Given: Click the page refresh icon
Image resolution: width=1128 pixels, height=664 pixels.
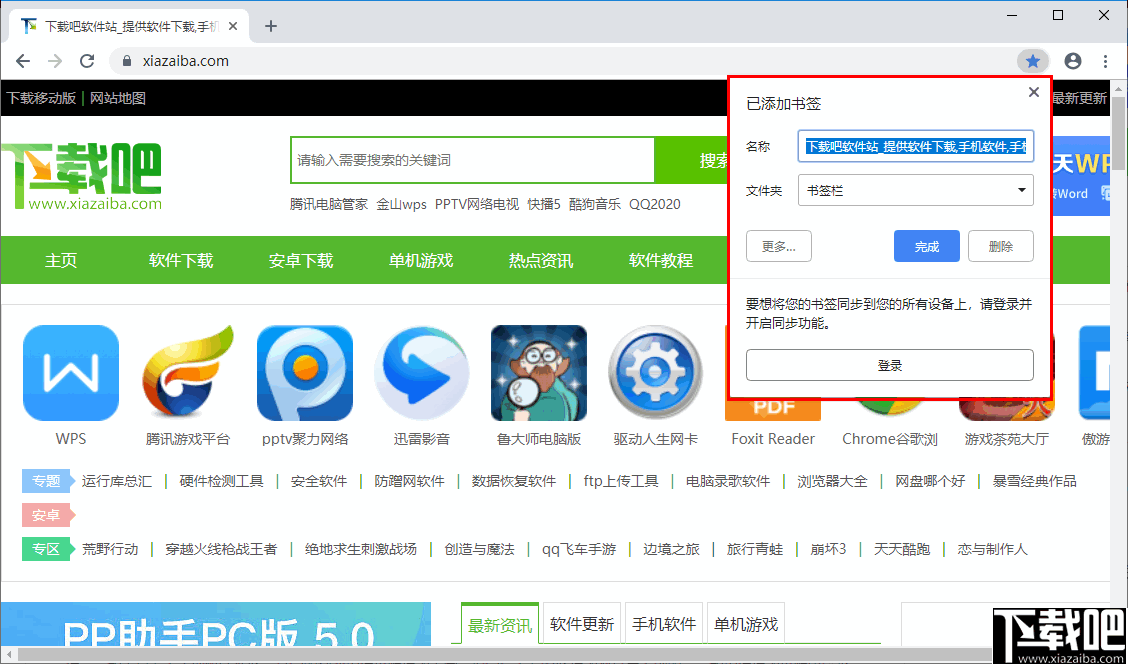Looking at the screenshot, I should point(87,60).
